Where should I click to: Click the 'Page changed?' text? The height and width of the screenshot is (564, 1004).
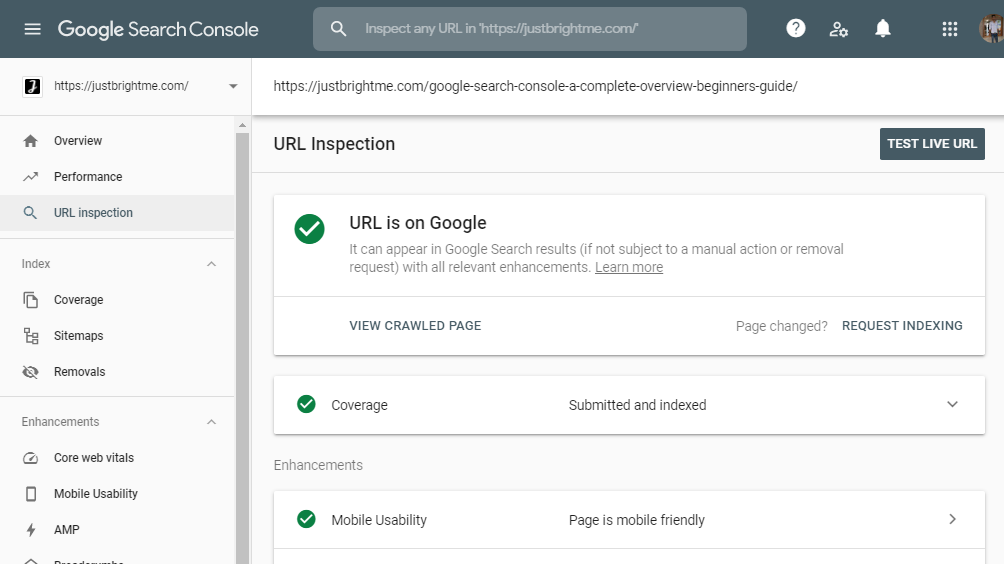pyautogui.click(x=781, y=326)
